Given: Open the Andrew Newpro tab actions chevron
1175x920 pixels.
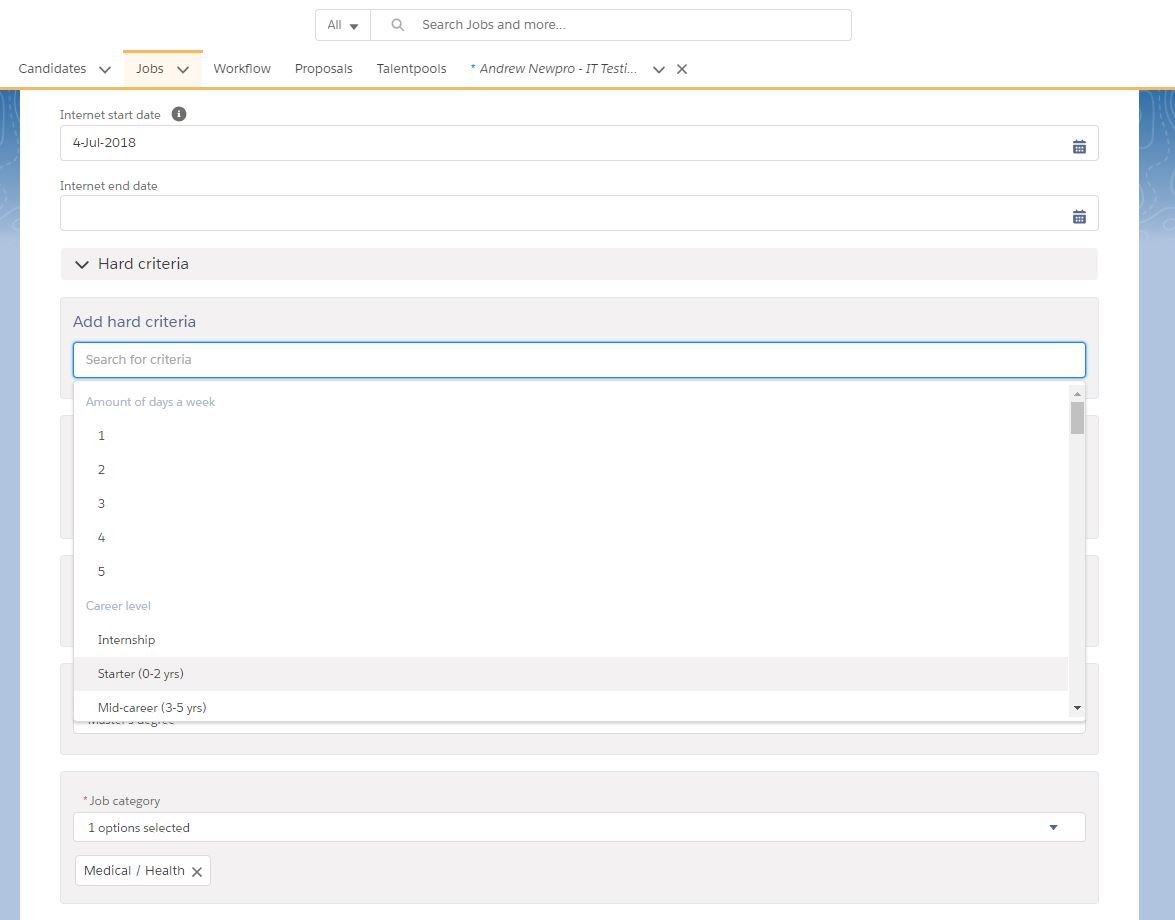Looking at the screenshot, I should click(x=659, y=70).
